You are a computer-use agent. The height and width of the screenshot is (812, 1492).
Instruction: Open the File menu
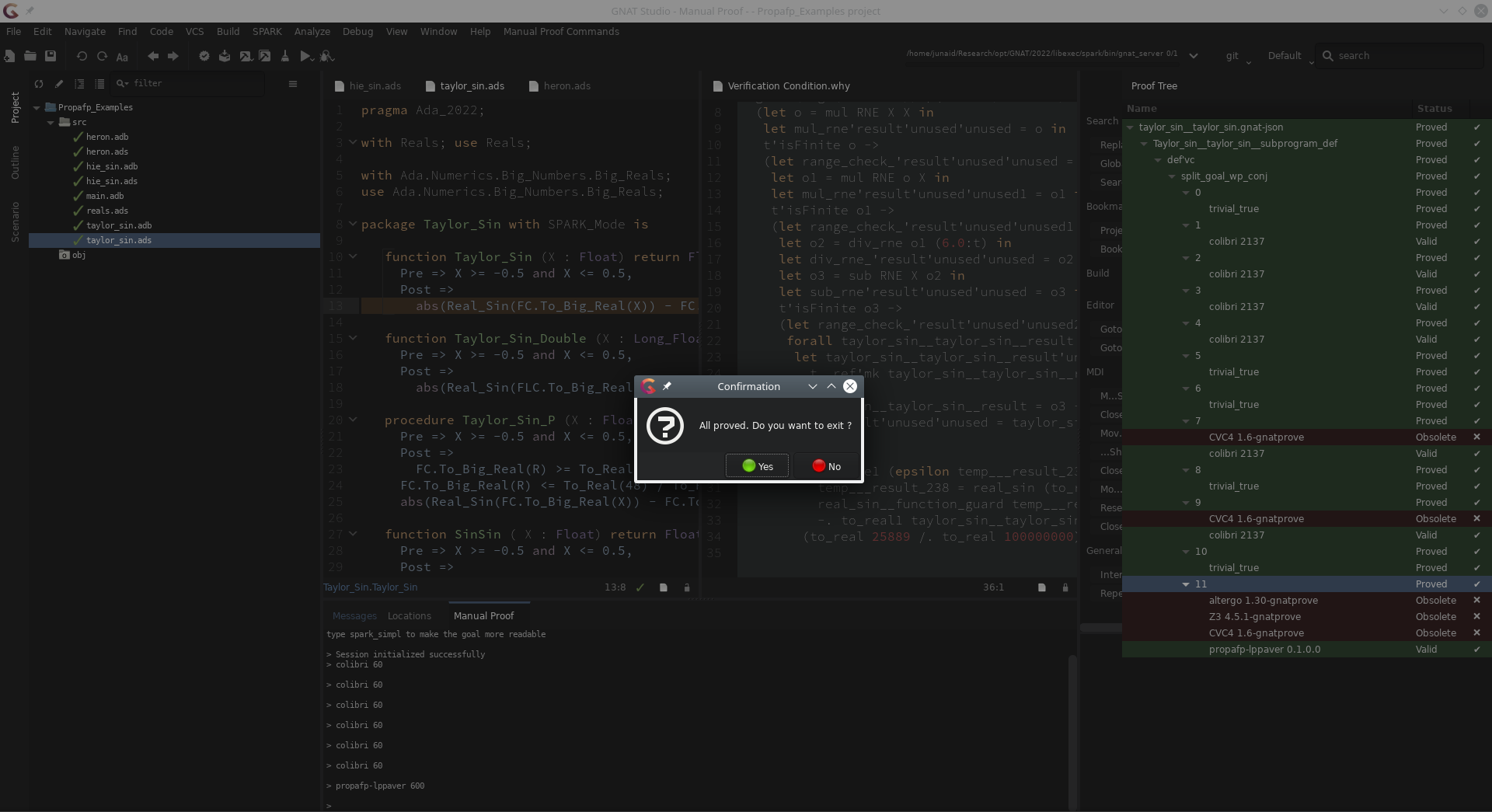13,32
